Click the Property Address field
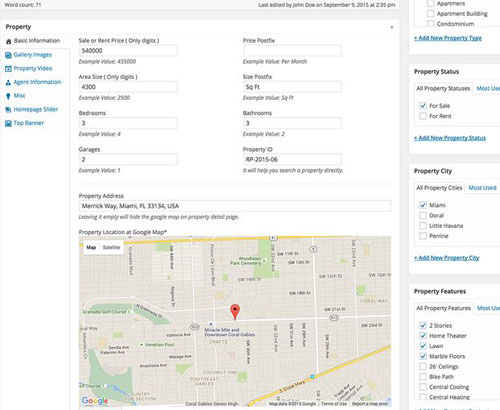 pos(235,206)
